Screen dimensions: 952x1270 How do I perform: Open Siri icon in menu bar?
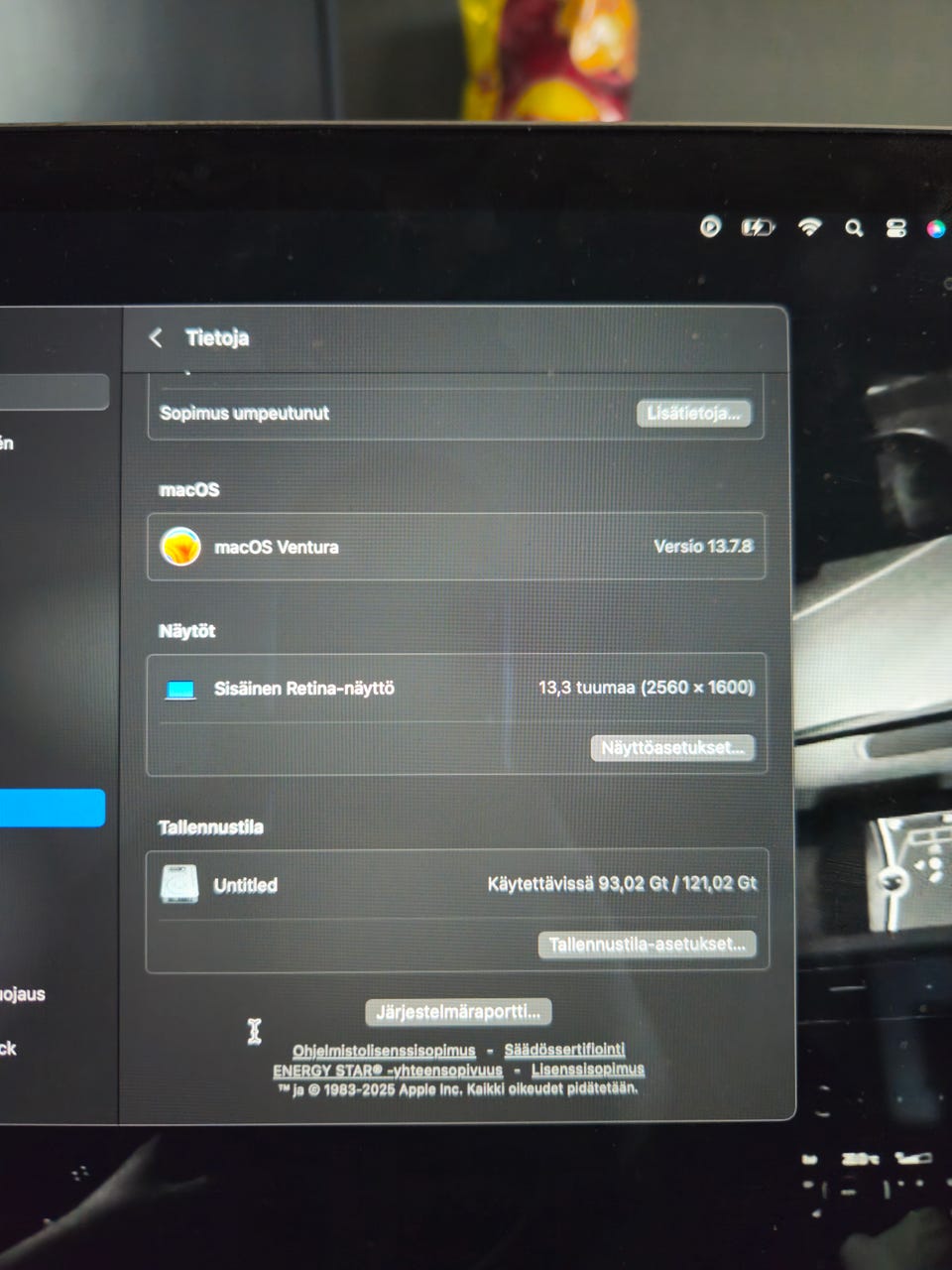coord(936,229)
